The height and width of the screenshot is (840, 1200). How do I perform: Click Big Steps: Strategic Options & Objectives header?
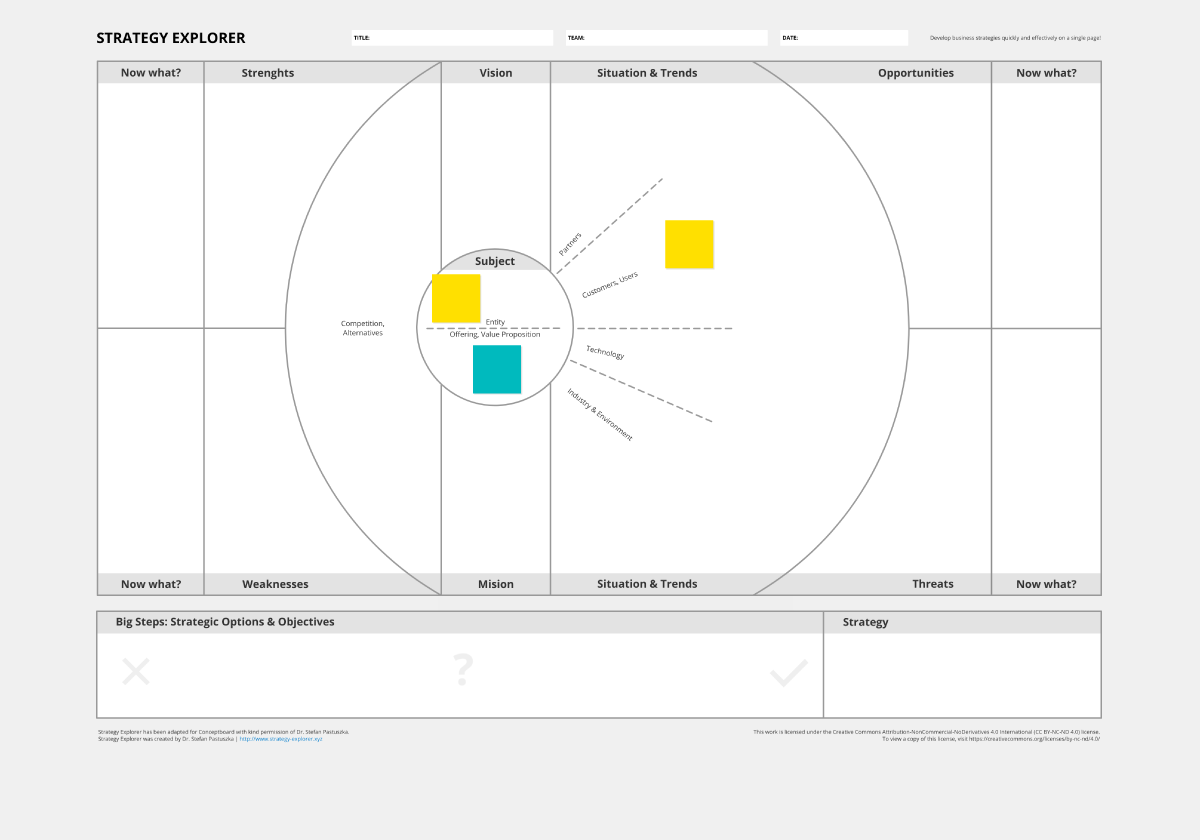[x=225, y=622]
